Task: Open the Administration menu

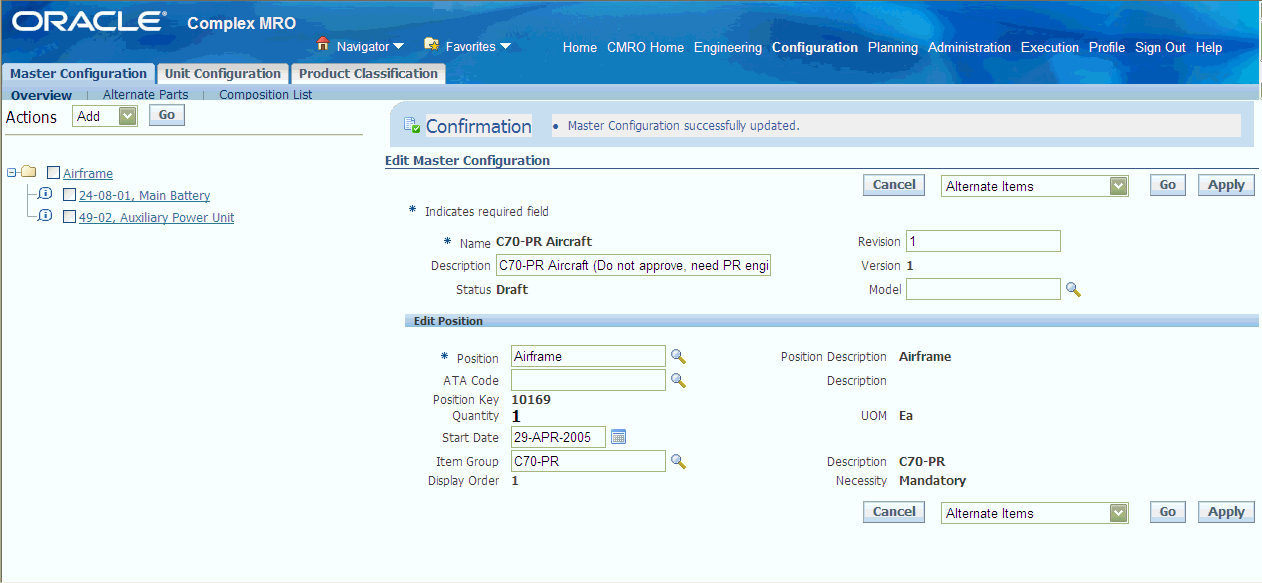Action: [x=970, y=47]
